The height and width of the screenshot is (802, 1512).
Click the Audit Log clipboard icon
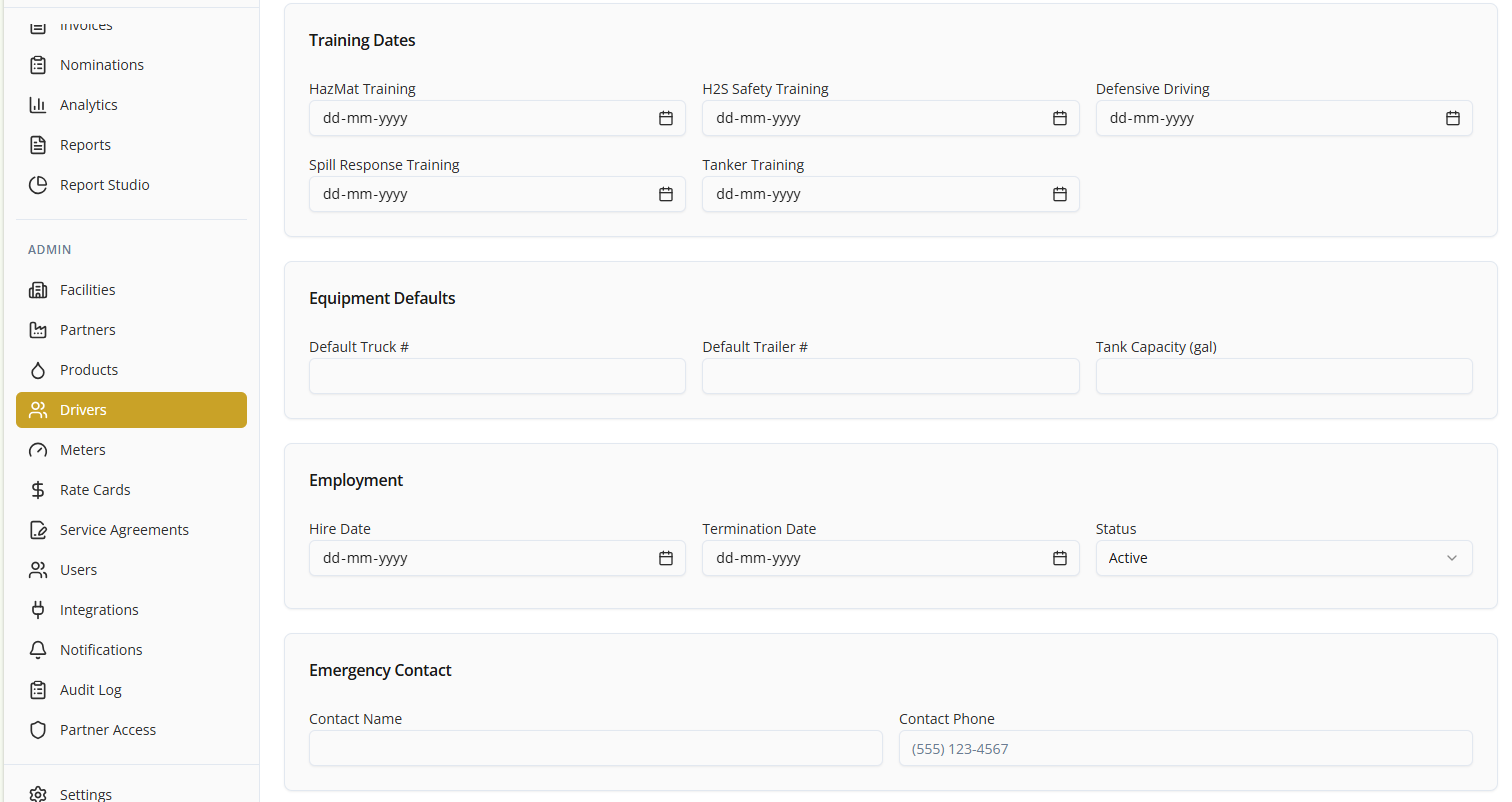coord(38,690)
